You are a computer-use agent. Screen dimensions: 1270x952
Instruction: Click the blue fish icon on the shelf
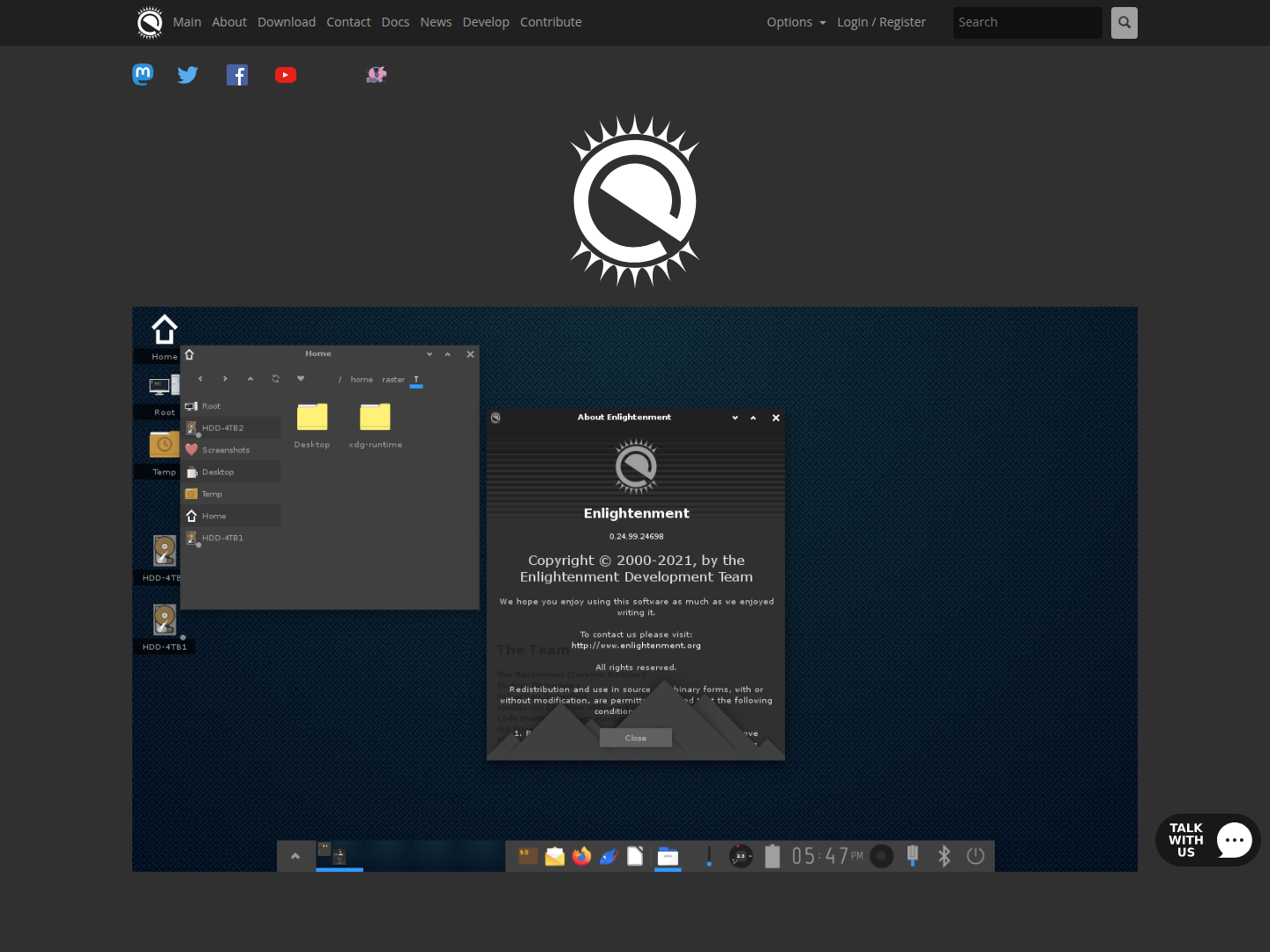[609, 856]
